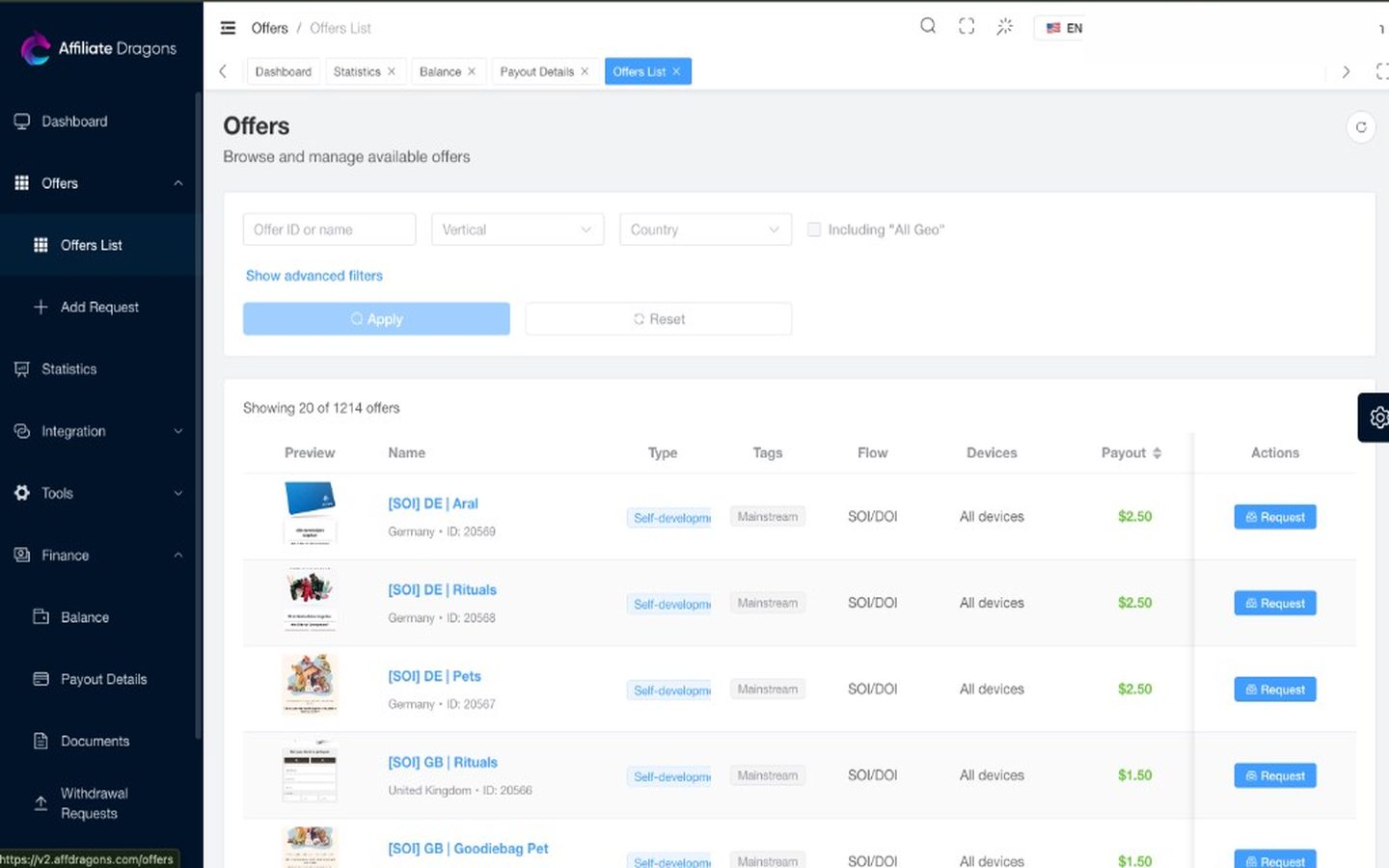Close the Payout Details tab
The width and height of the screenshot is (1389, 868).
click(585, 71)
